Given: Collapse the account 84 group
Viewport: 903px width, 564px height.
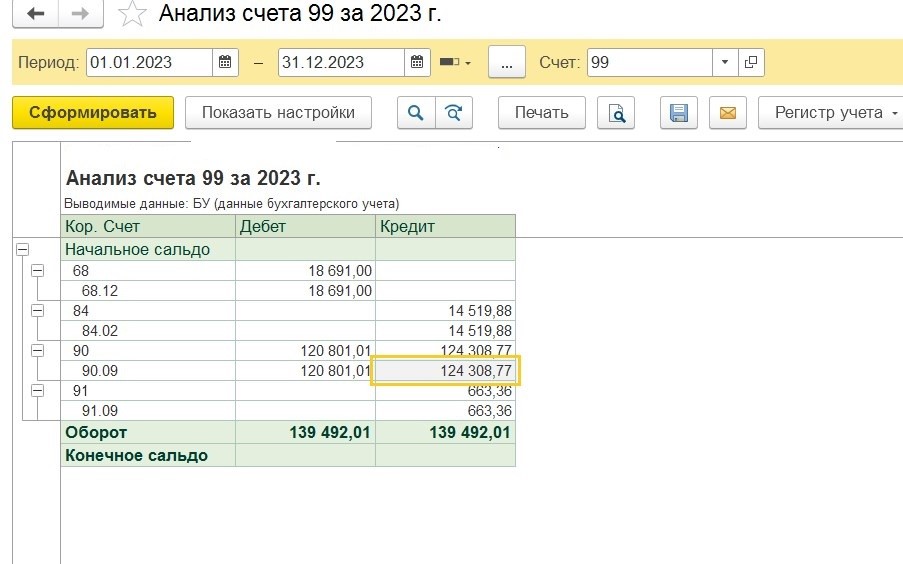Looking at the screenshot, I should coord(38,311).
